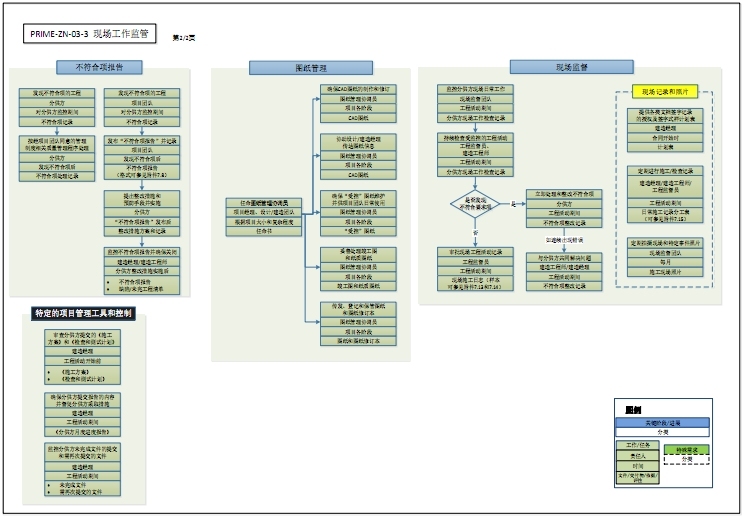Click the 提出整改措施和预防手段并实施 box

(142, 199)
